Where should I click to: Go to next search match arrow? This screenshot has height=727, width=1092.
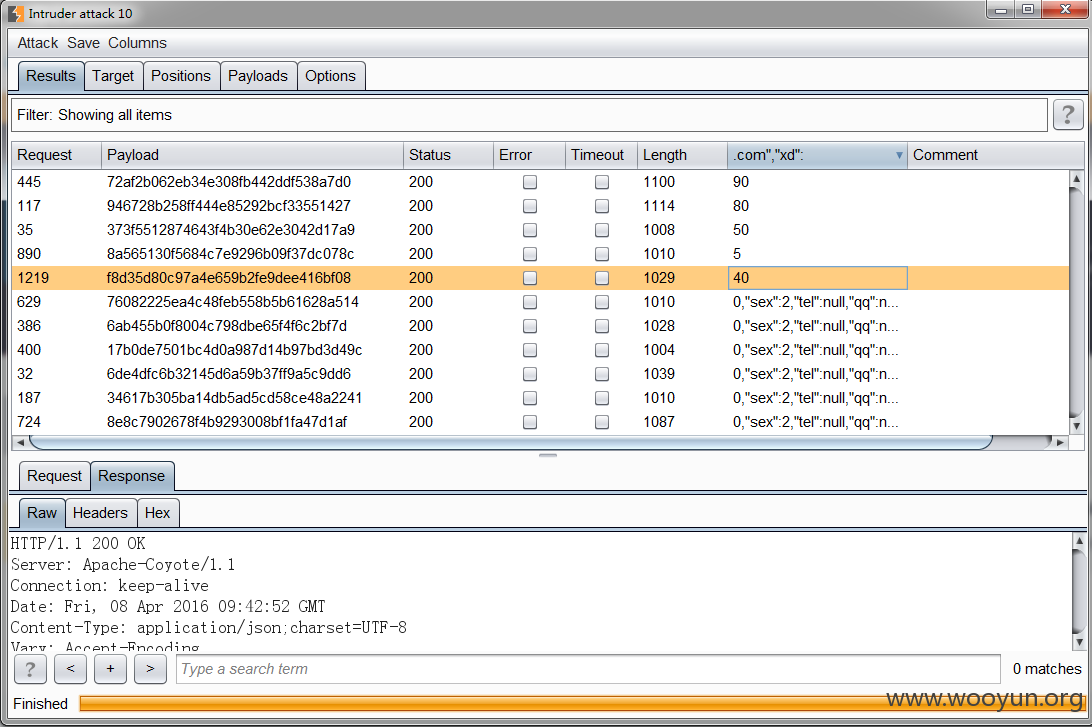coord(150,669)
